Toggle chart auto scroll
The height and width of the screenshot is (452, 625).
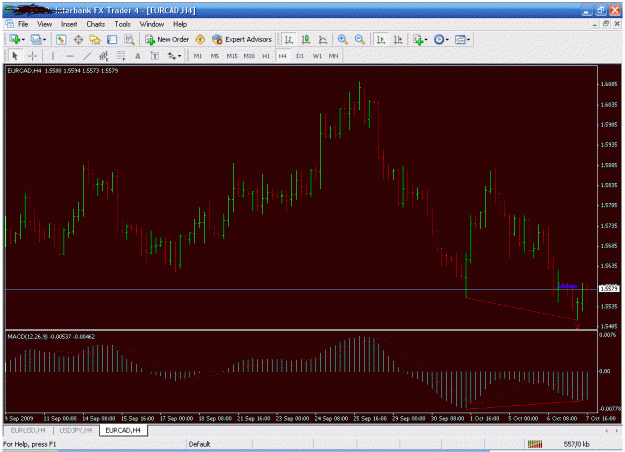click(x=381, y=39)
